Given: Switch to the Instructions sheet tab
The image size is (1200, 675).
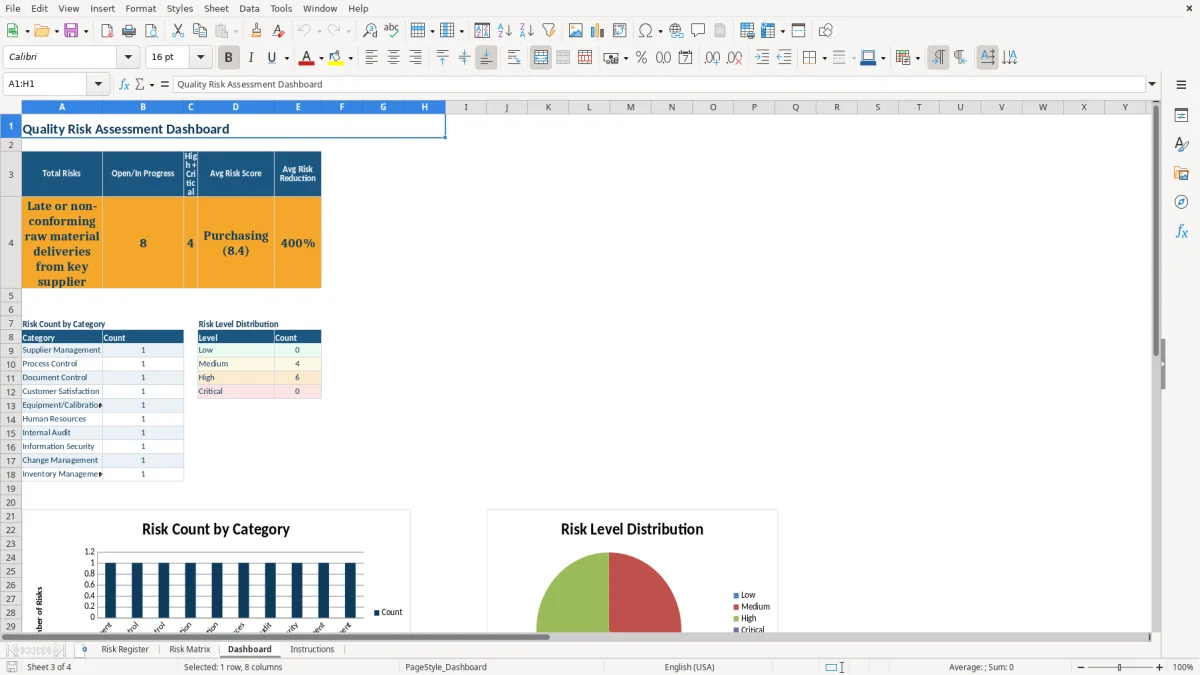Looking at the screenshot, I should [x=312, y=649].
